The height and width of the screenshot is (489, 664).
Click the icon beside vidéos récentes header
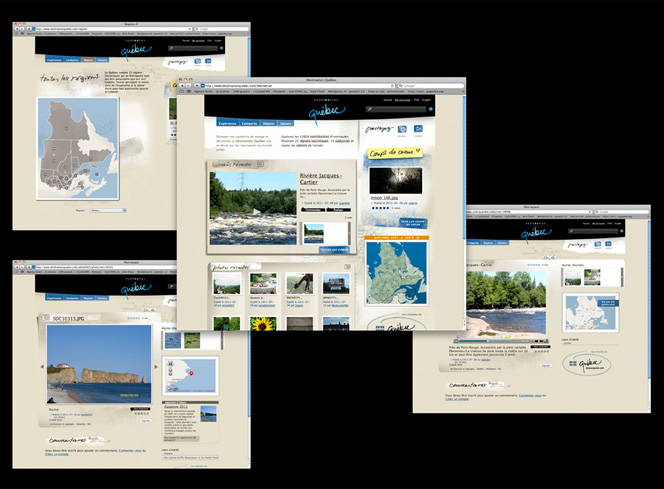point(260,164)
